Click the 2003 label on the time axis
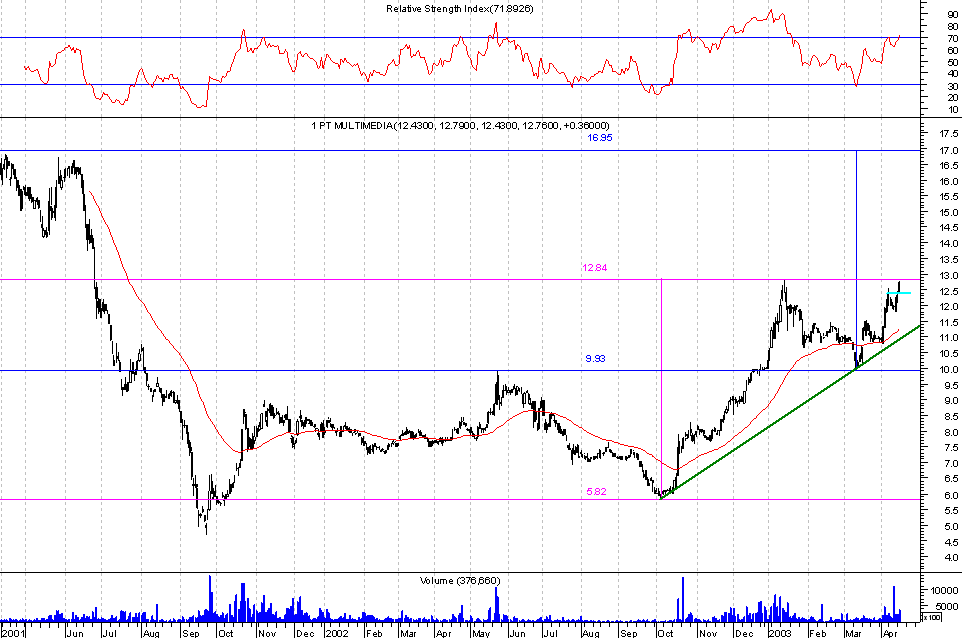This screenshot has width=962, height=638. click(x=780, y=632)
